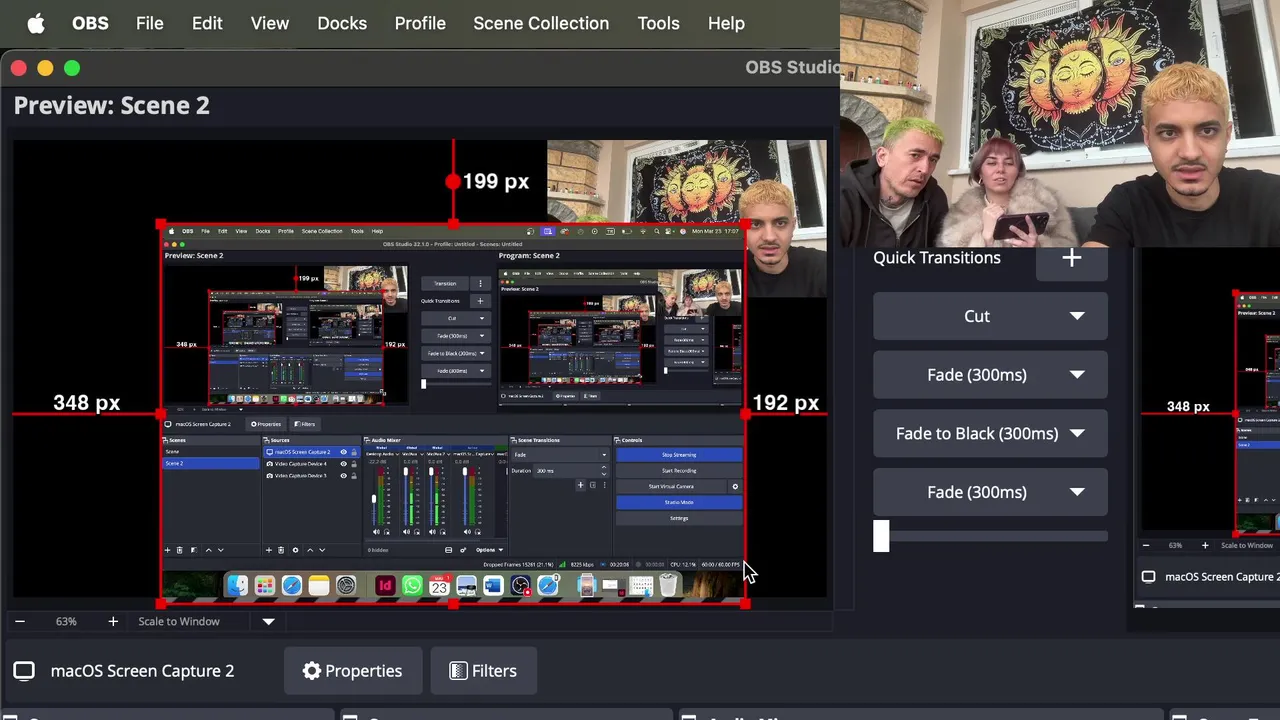
Task: Open the Cut quick transition dropdown
Action: coord(990,316)
